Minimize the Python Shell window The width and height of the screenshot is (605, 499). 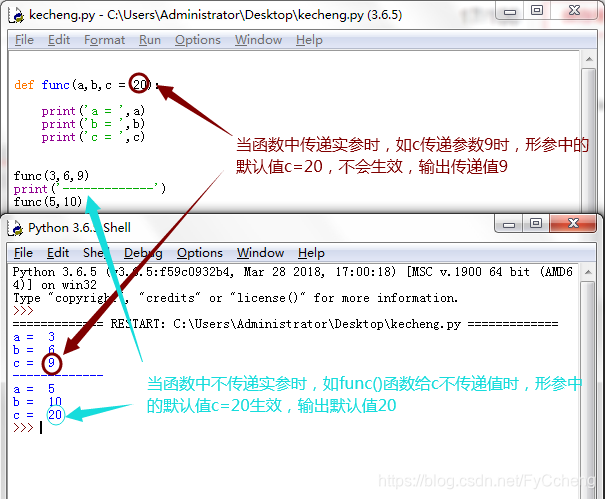(x=509, y=224)
